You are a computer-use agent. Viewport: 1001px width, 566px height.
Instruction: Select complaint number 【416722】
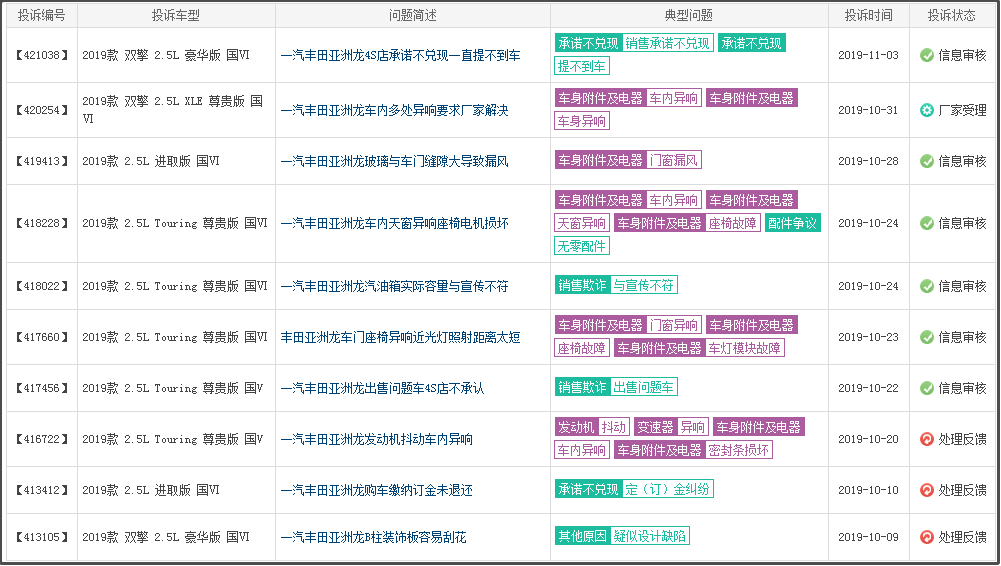point(41,439)
